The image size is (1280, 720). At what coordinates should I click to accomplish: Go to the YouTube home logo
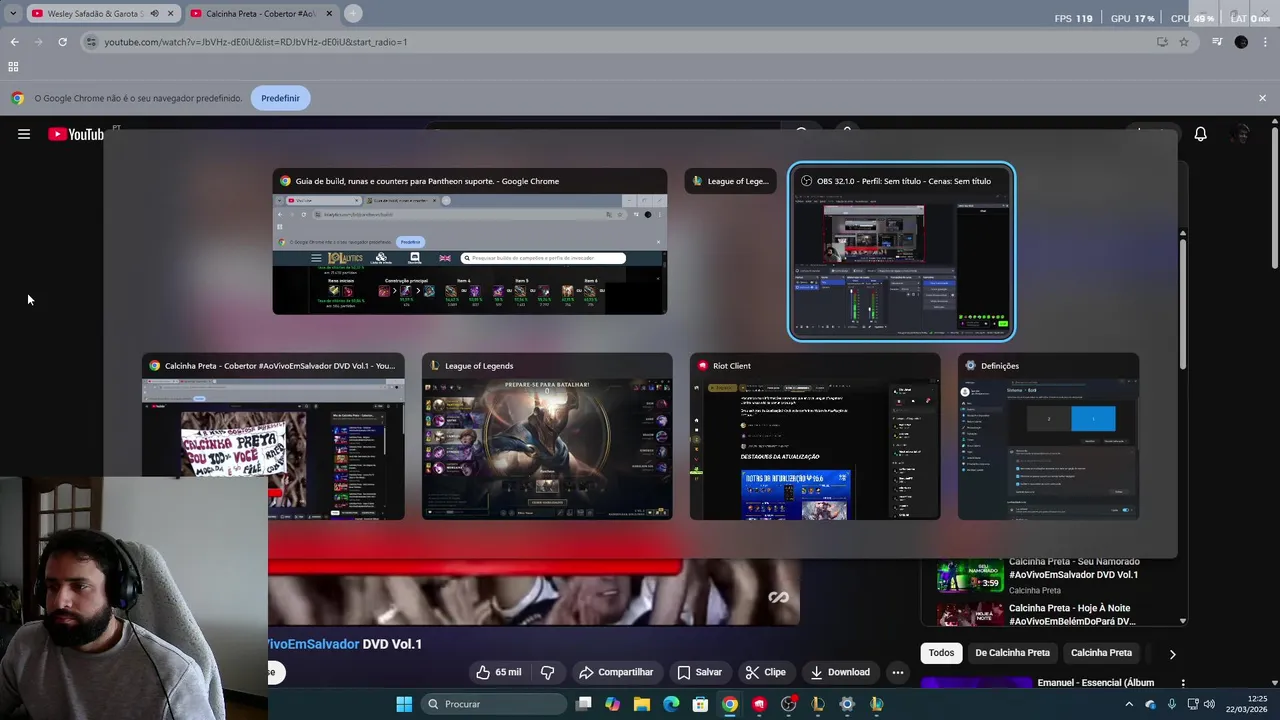click(x=76, y=134)
